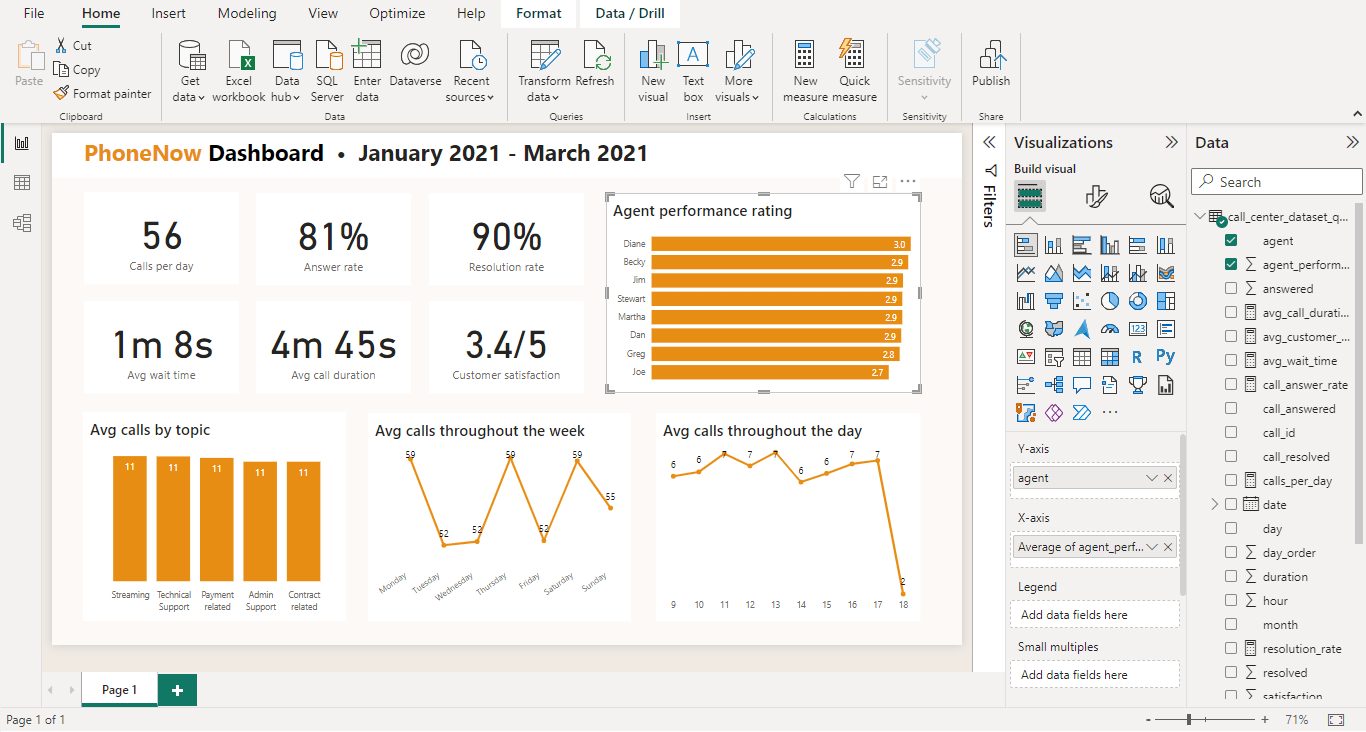Open Get more visuals ellipsis
This screenshot has width=1366, height=732.
click(1110, 412)
